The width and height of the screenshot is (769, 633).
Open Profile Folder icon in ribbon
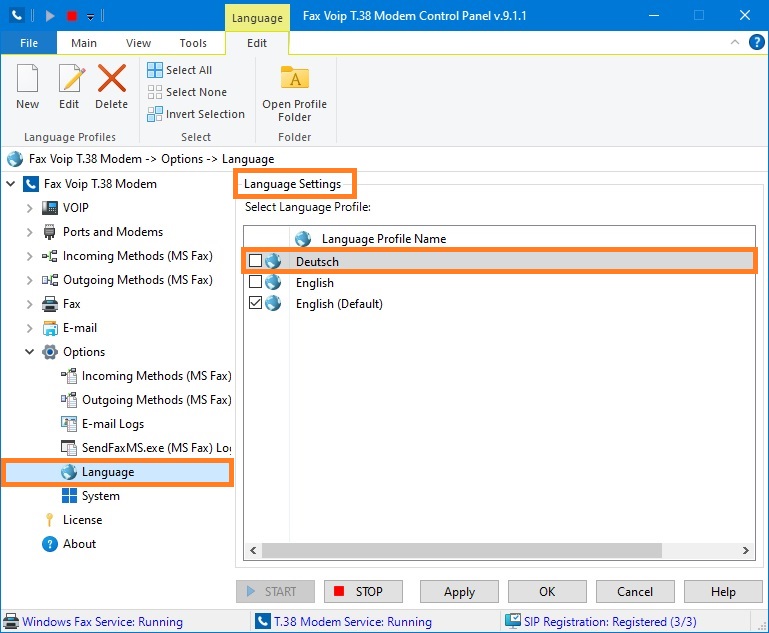(295, 77)
